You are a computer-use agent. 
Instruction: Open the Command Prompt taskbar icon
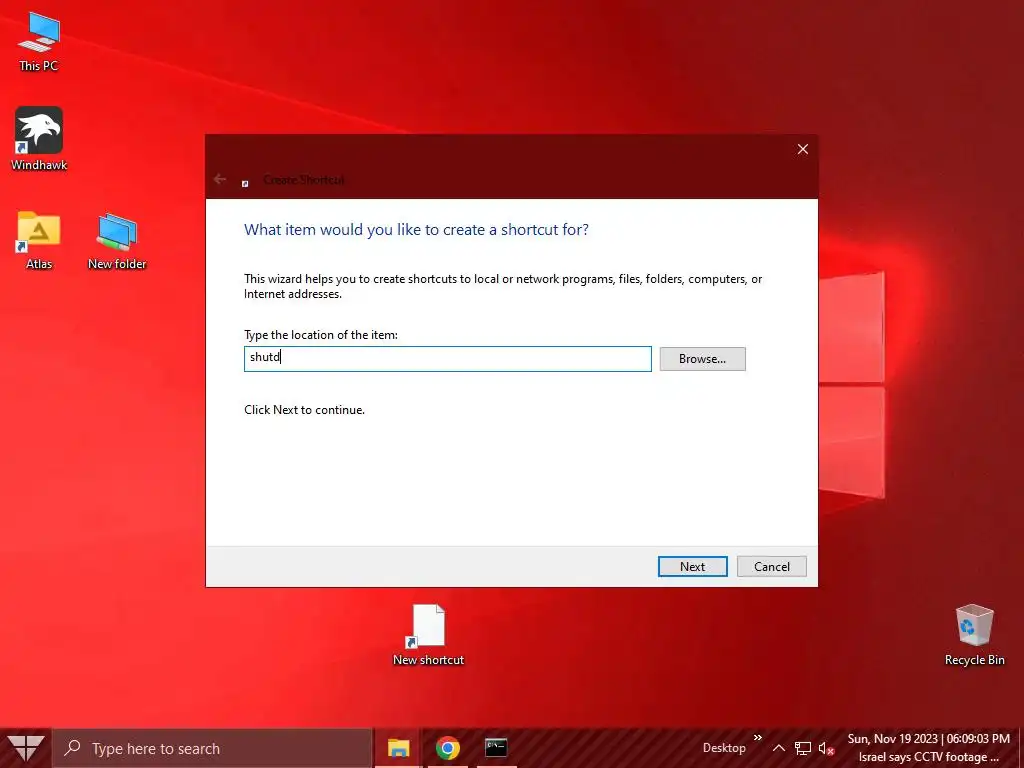click(496, 748)
